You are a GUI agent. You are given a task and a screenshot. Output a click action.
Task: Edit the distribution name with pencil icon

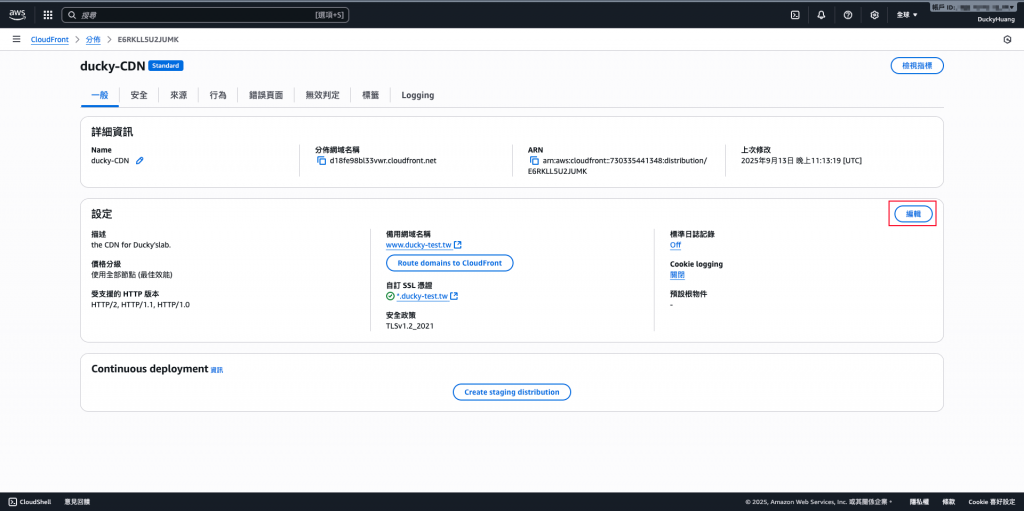[140, 160]
